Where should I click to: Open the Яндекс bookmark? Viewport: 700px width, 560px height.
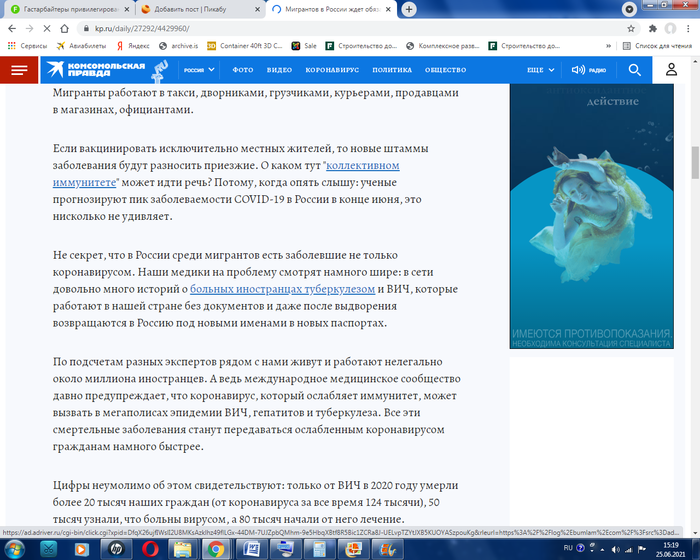(x=133, y=46)
